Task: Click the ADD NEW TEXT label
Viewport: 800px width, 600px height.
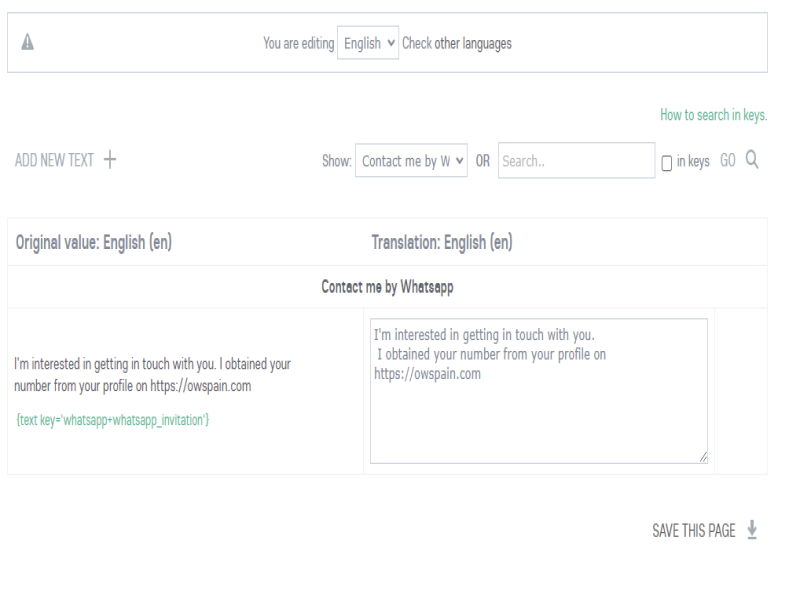Action: [x=55, y=160]
